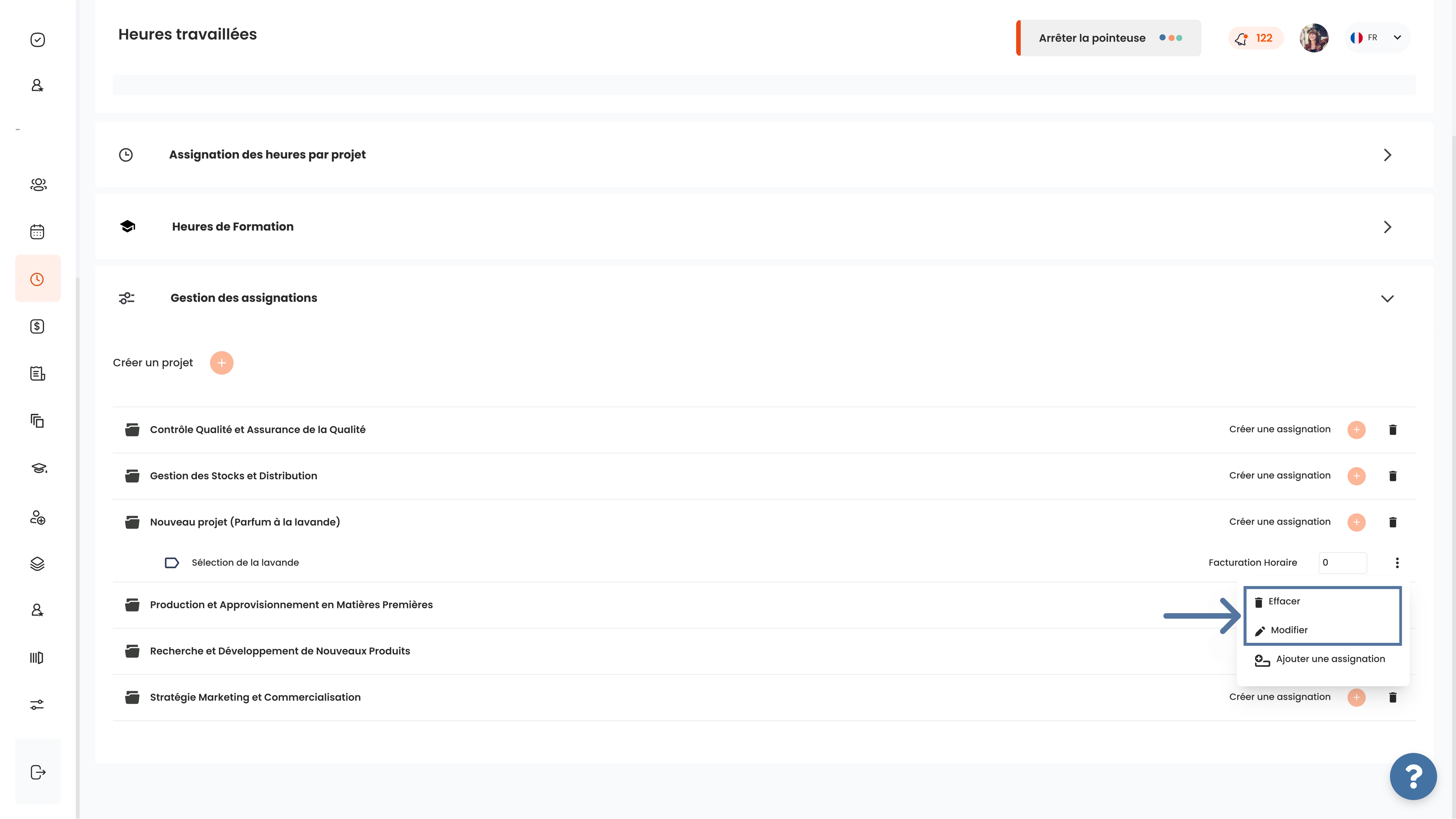Add assignation to Stratégie Marketing et Commercialisation
Viewport: 1456px width, 819px height.
tap(1356, 697)
